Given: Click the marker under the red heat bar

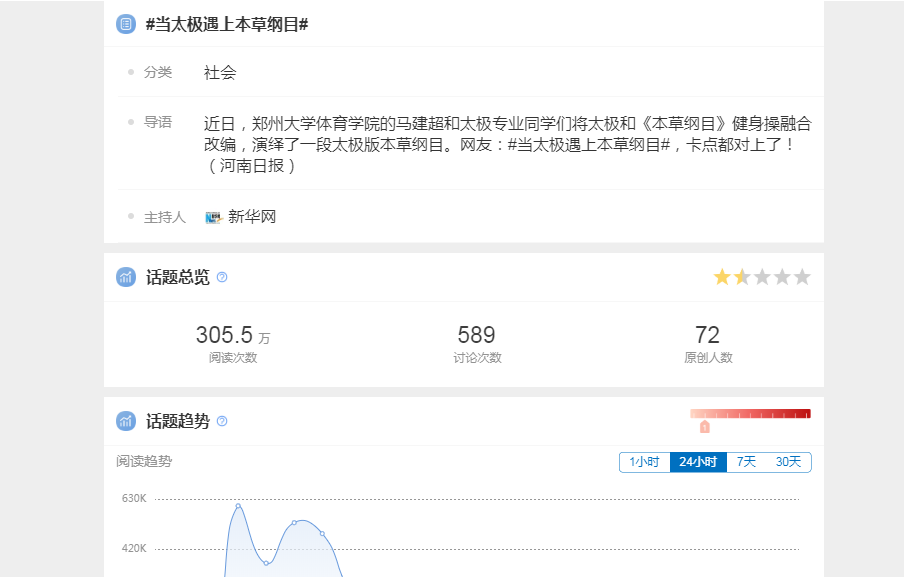Looking at the screenshot, I should click(x=705, y=427).
